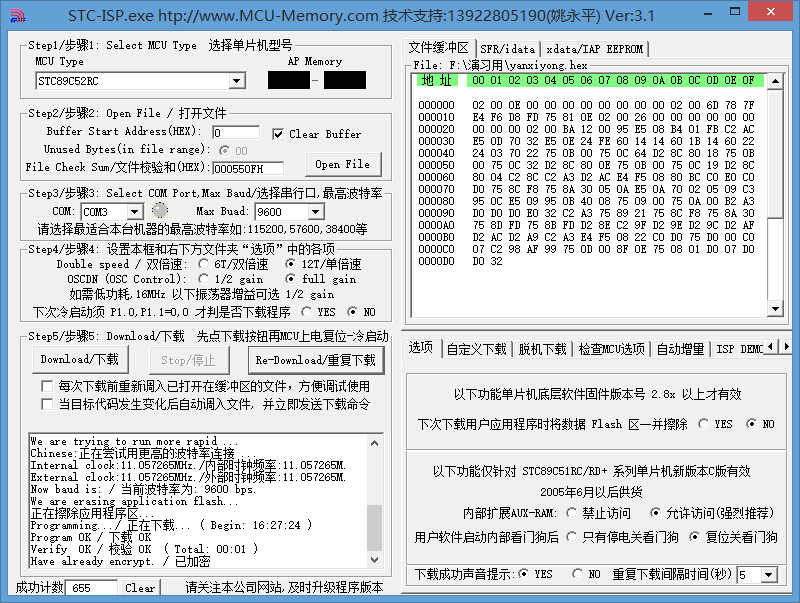Click the Stop/停止 button
The image size is (800, 603).
pos(189,360)
